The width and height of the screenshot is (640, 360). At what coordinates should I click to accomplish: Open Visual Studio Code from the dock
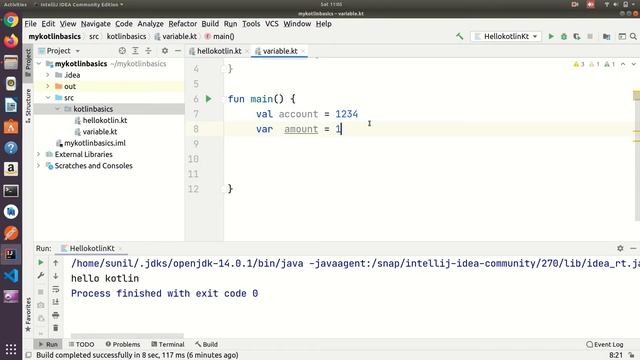click(x=11, y=276)
